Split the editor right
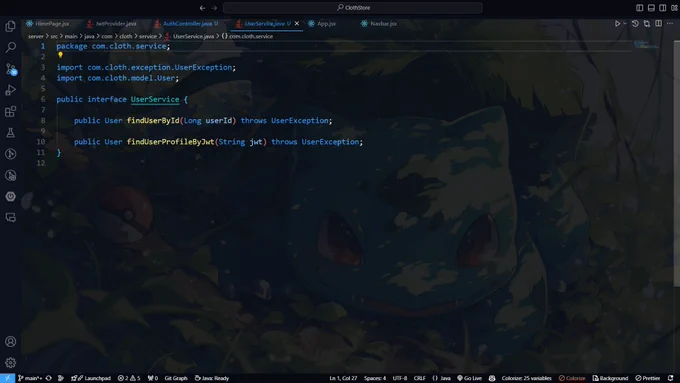 point(658,23)
